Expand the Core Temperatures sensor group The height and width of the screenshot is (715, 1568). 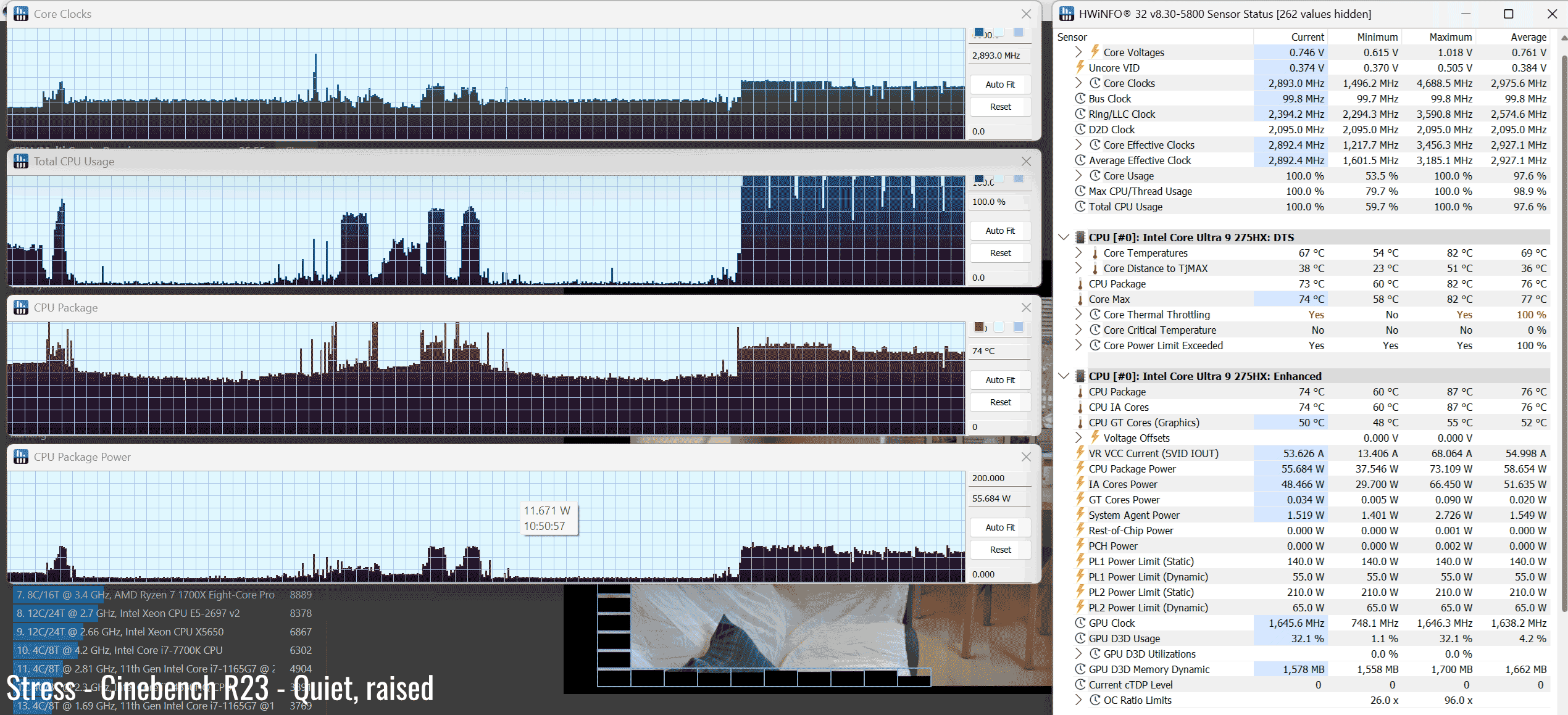point(1078,253)
